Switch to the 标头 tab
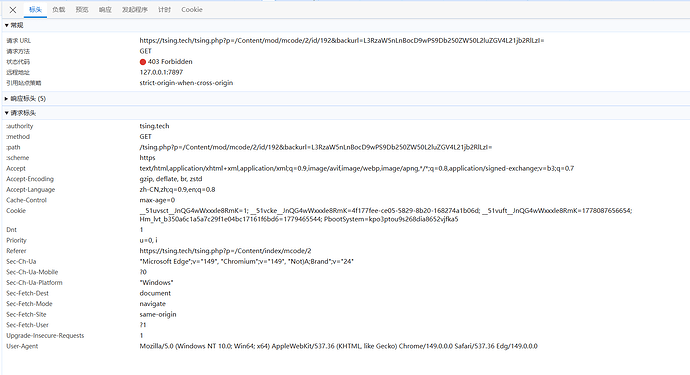Image resolution: width=690 pixels, height=375 pixels. coord(35,10)
